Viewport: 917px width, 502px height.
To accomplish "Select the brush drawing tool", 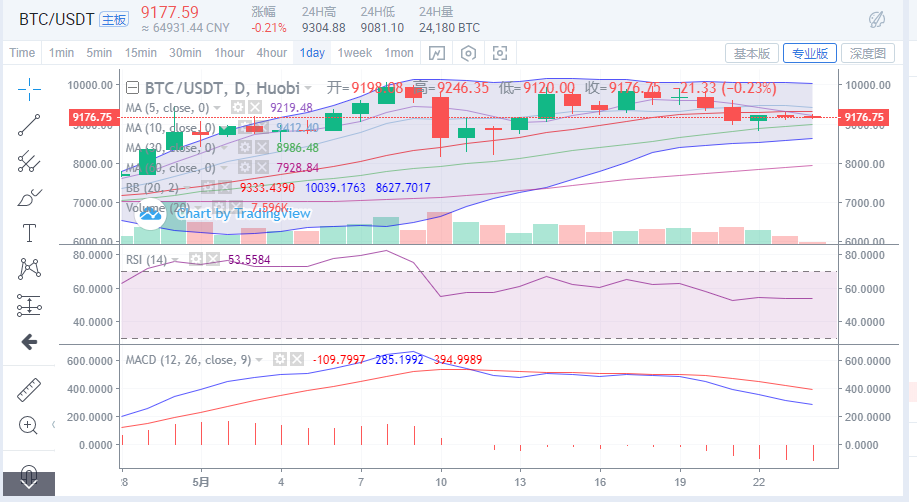I will coord(29,198).
